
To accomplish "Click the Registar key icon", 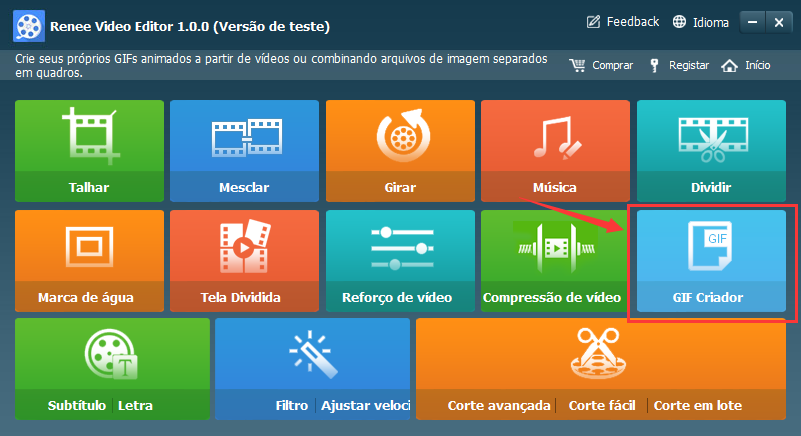I will pos(654,65).
